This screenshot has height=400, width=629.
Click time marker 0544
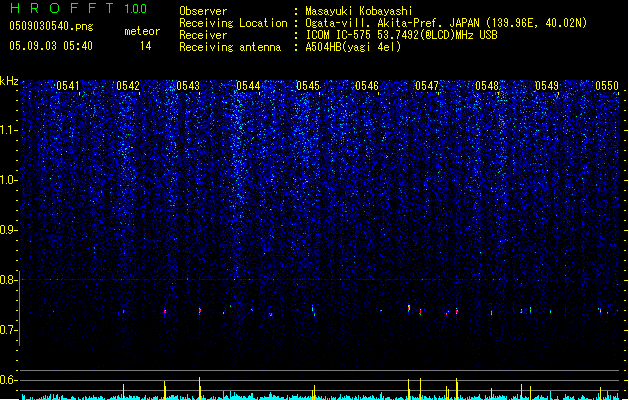point(248,86)
